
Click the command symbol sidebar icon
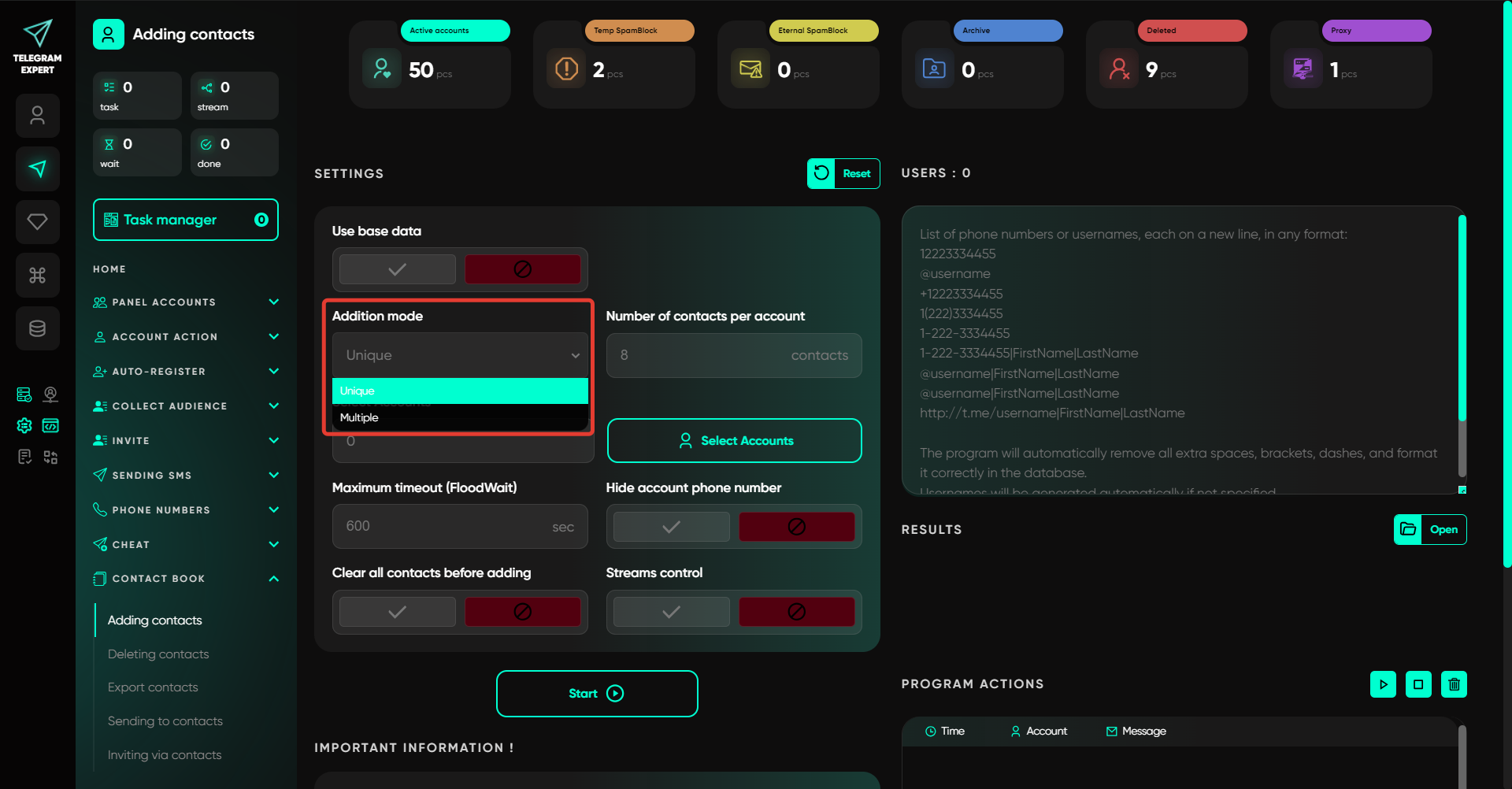pyautogui.click(x=37, y=276)
